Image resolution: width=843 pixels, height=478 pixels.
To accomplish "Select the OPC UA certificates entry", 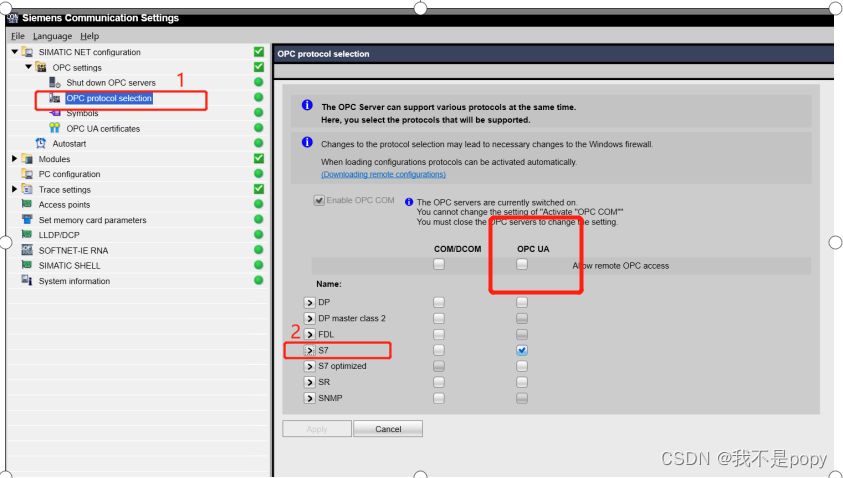I will [103, 129].
